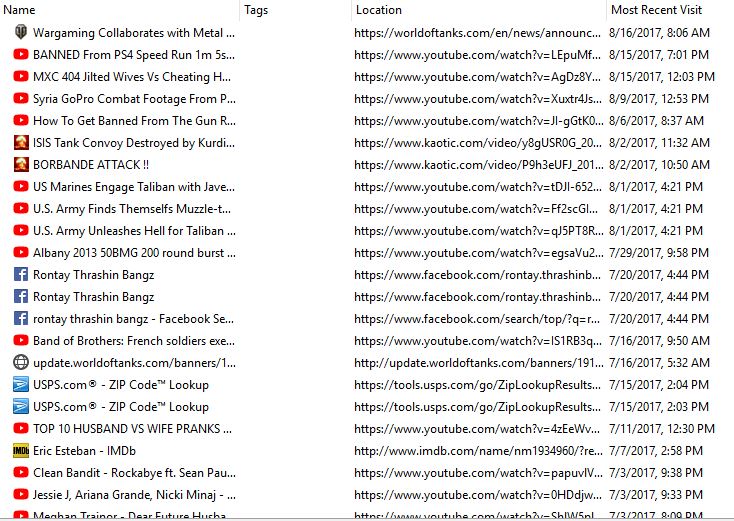Select U.S. Army Unleashes Hell title
The height and width of the screenshot is (521, 734).
coord(134,231)
